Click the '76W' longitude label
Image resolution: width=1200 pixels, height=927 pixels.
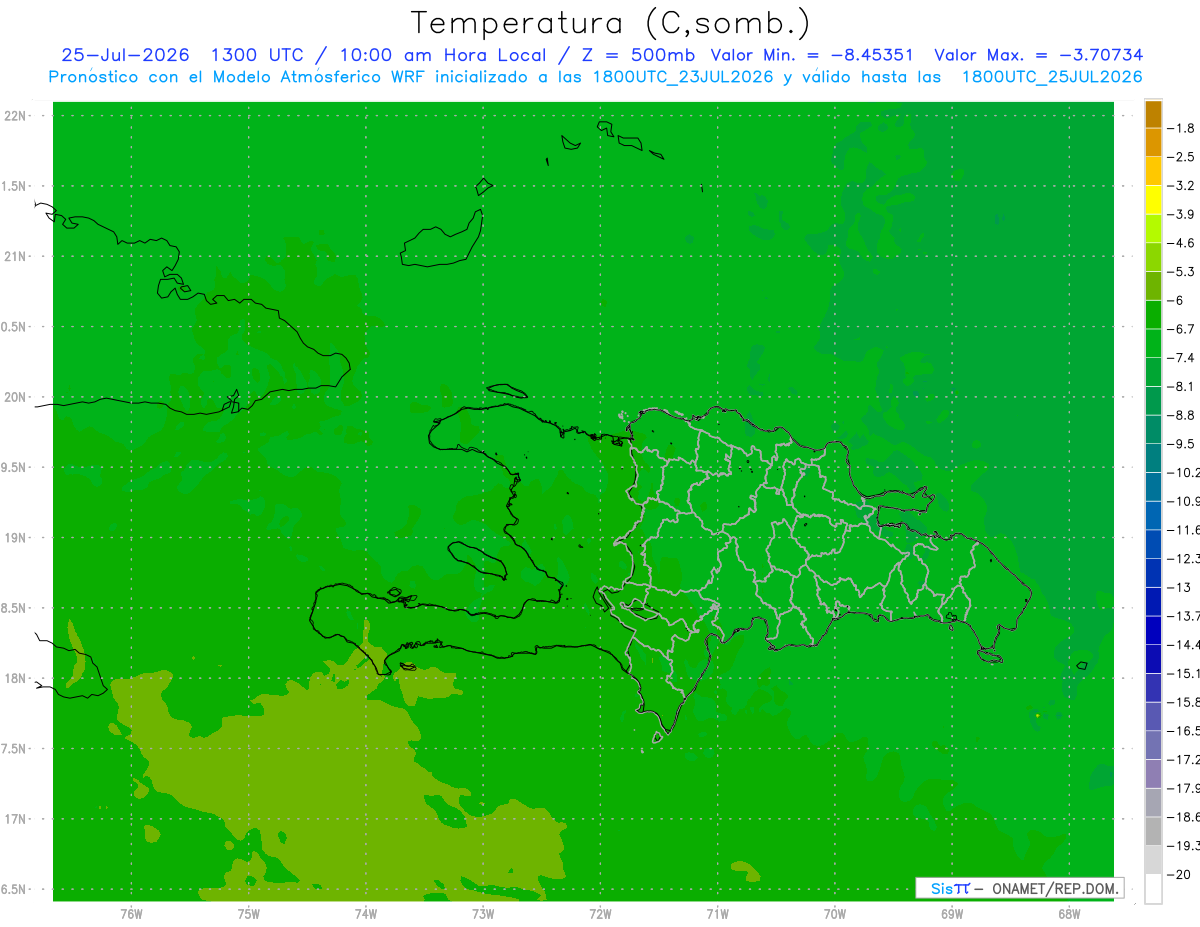coord(131,914)
